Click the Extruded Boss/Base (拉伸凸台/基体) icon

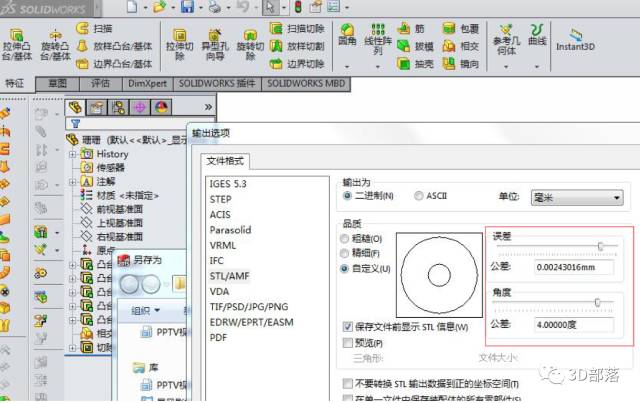pos(16,35)
